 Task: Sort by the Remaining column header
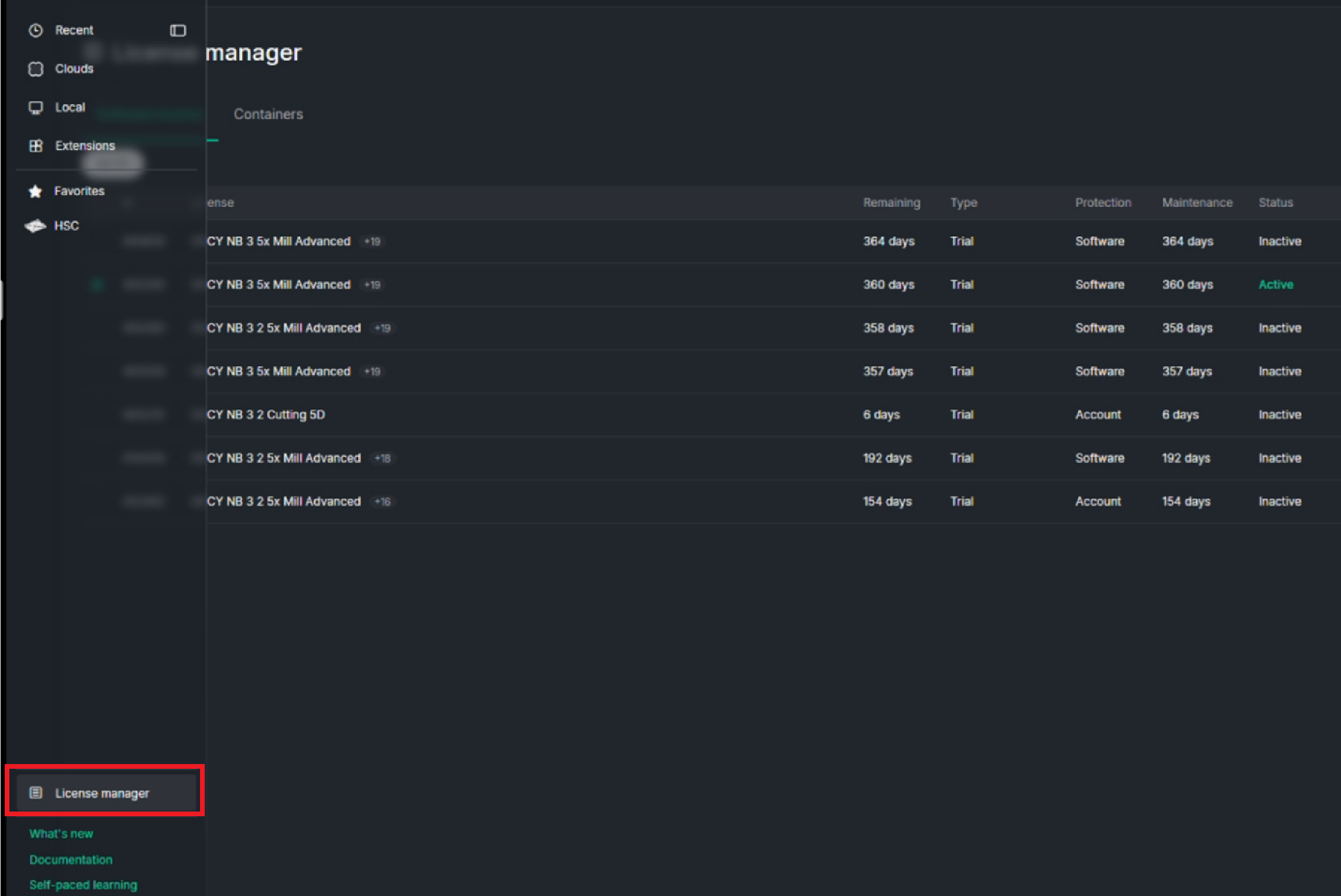coord(892,203)
